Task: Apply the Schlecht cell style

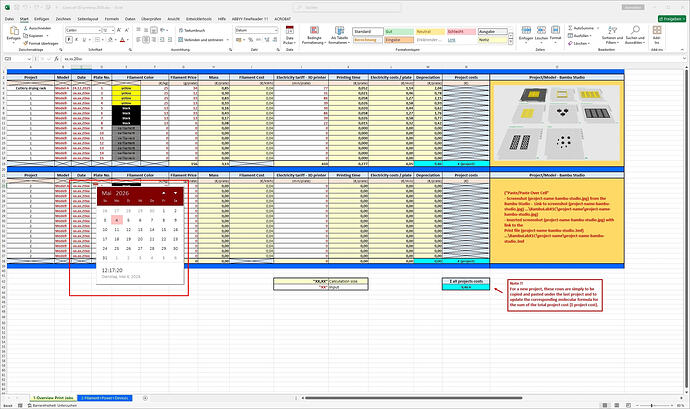Action: (461, 32)
